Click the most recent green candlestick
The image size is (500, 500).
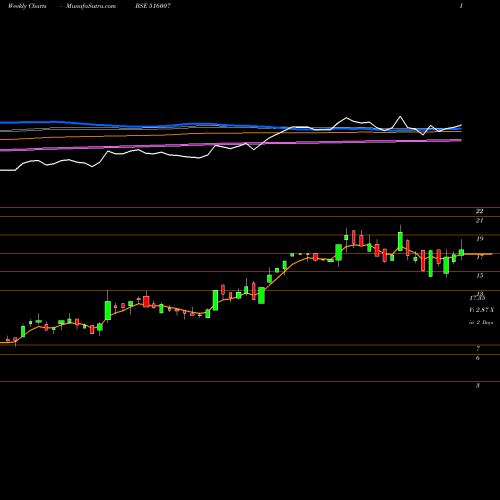(462, 252)
